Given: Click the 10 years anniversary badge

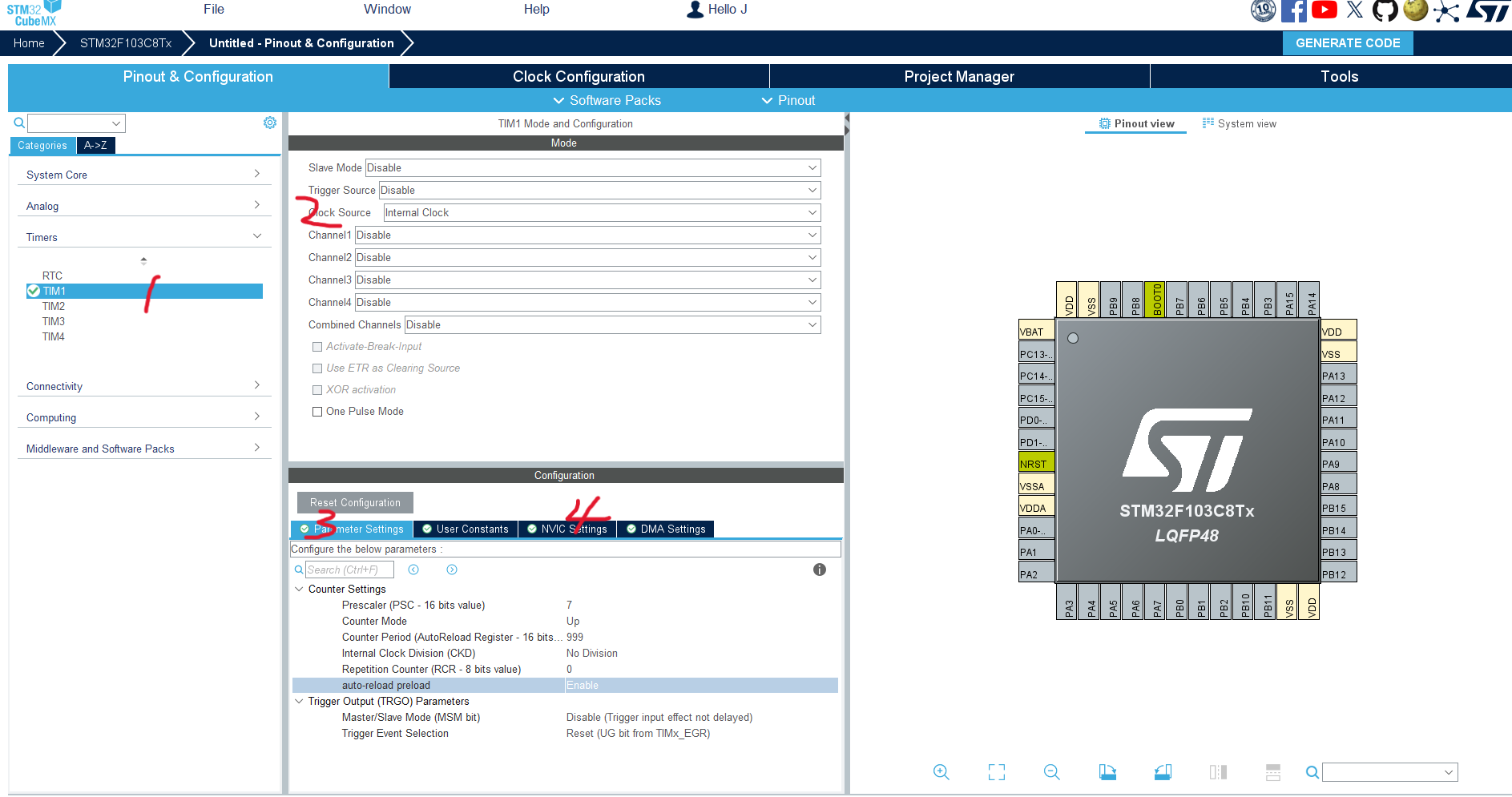Looking at the screenshot, I should click(x=1264, y=10).
